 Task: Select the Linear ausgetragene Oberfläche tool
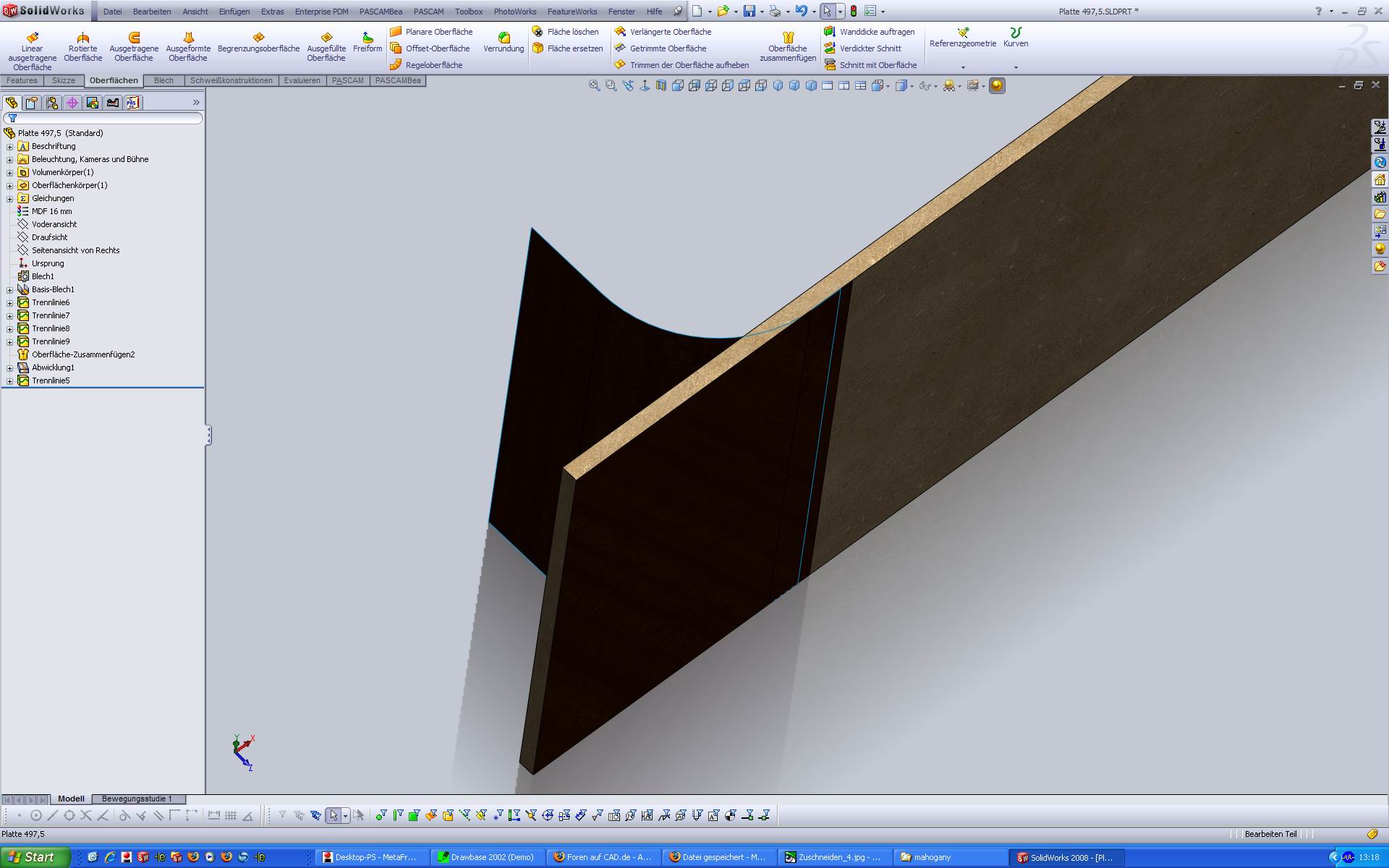pos(32,51)
